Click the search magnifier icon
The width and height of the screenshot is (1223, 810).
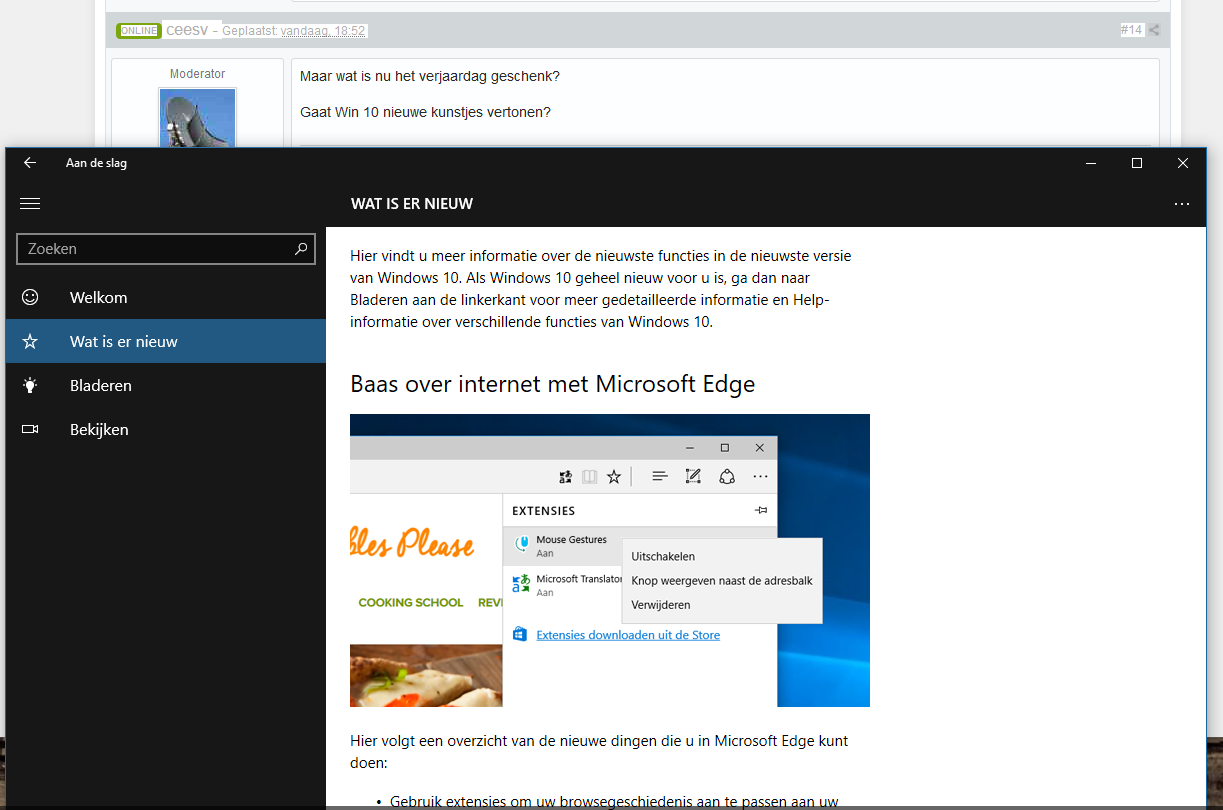point(301,249)
